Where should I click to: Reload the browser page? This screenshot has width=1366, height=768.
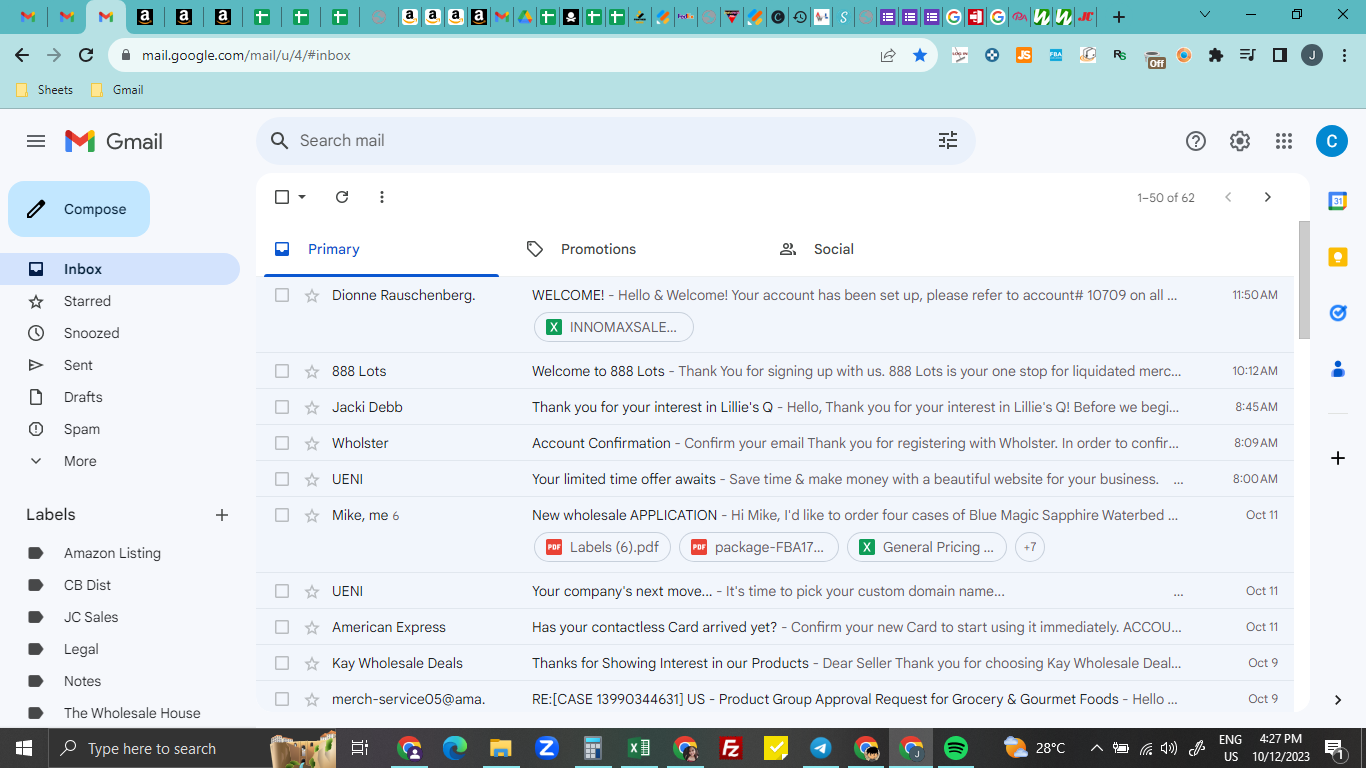[x=86, y=56]
